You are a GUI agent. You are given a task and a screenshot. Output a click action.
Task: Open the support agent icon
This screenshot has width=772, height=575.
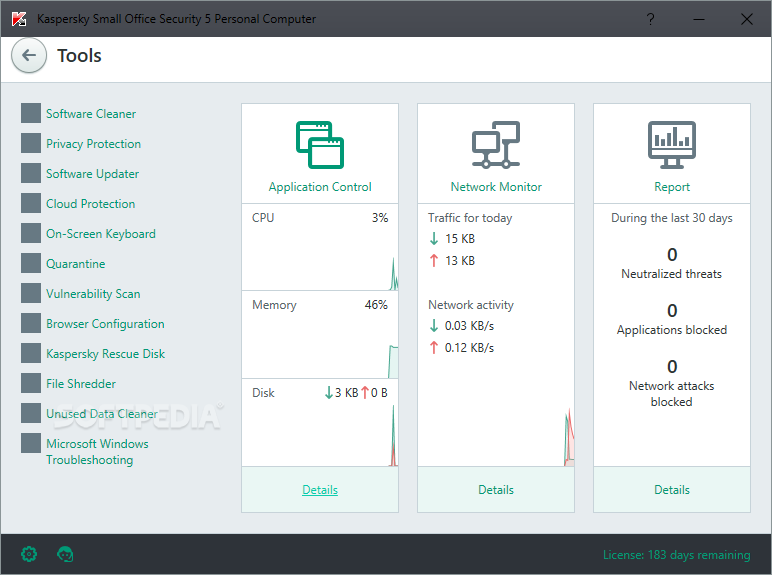point(65,554)
